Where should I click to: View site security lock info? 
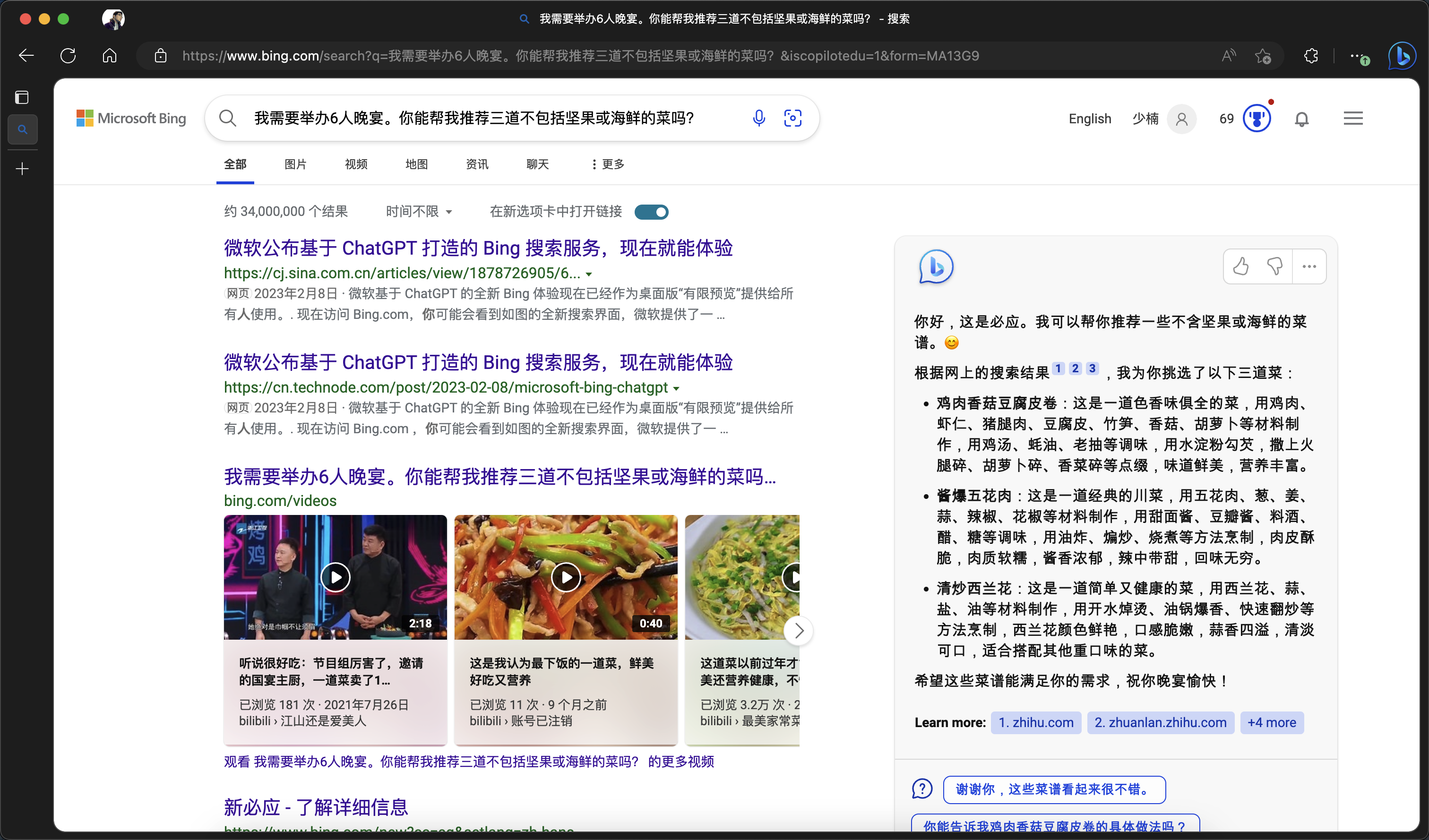(x=161, y=56)
